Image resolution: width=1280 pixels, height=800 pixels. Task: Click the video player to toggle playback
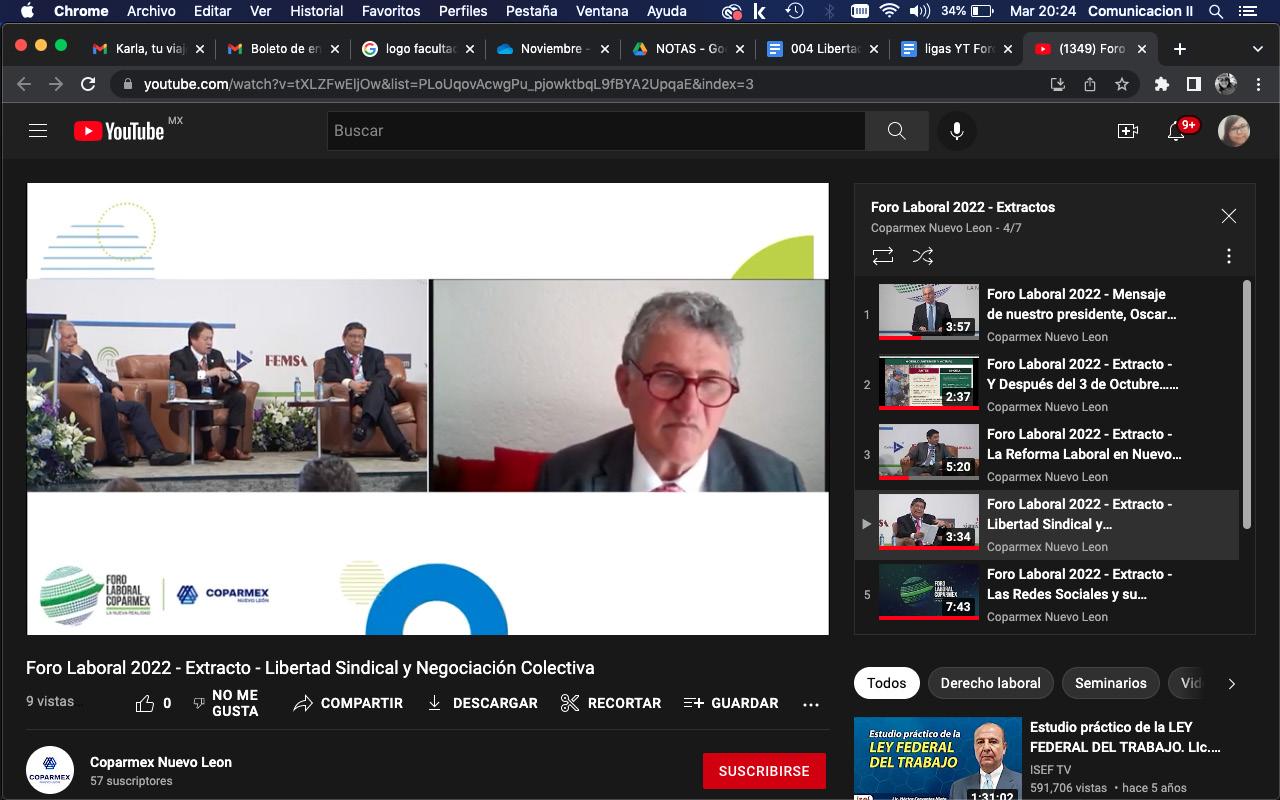[x=428, y=408]
